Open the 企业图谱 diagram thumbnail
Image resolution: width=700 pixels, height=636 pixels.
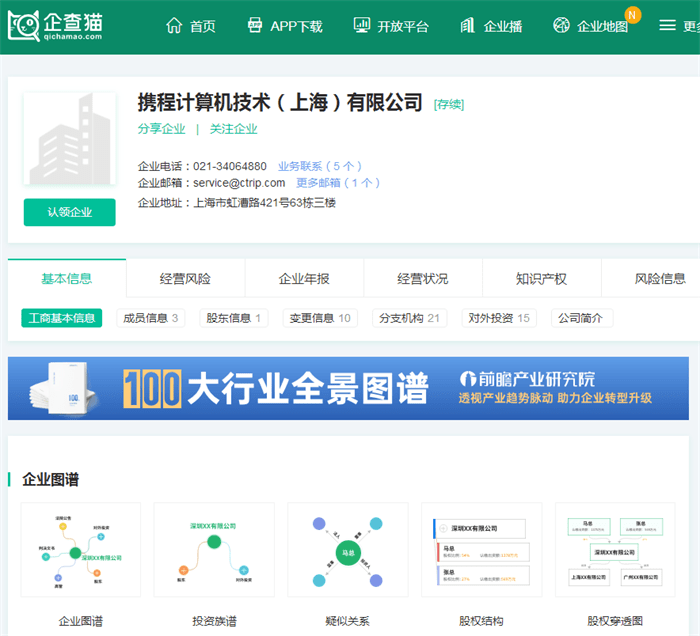pyautogui.click(x=81, y=549)
